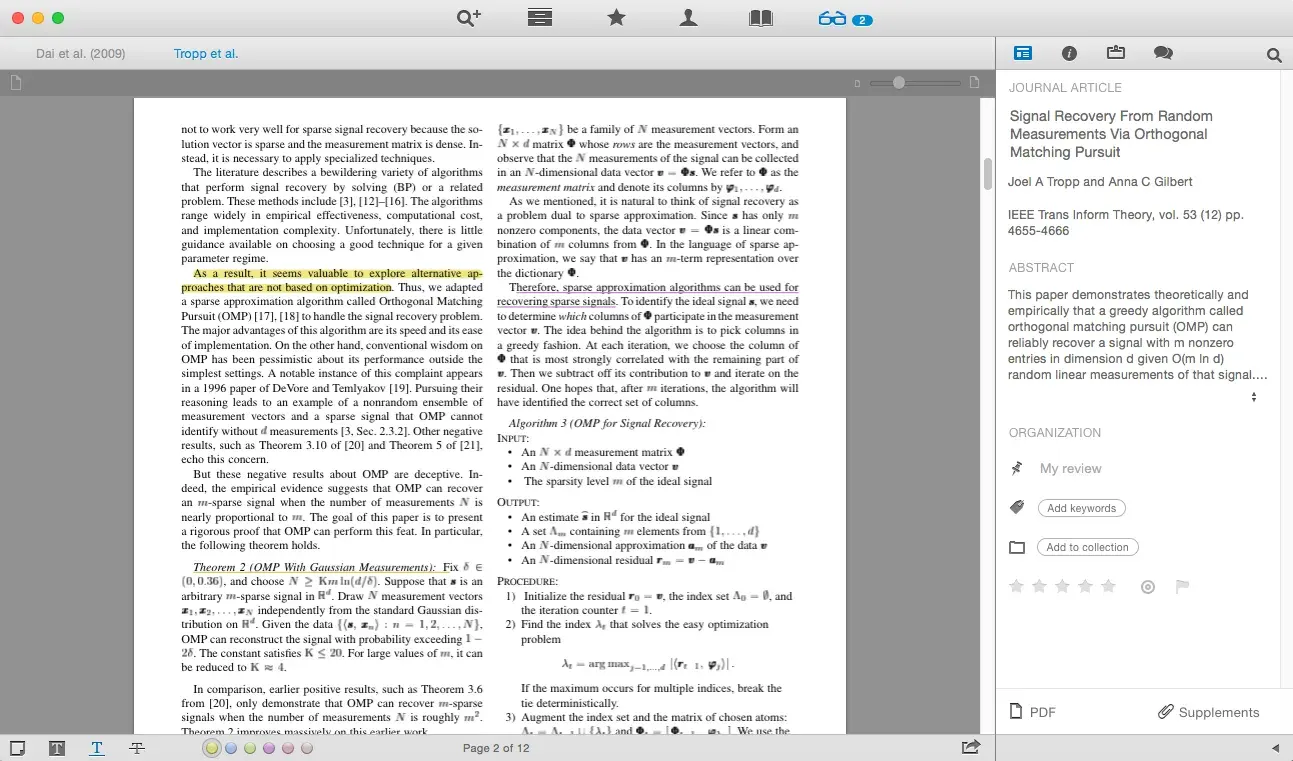This screenshot has width=1293, height=761.
Task: Collapse the inspector sidebar with the bottom arrow
Action: (1274, 748)
